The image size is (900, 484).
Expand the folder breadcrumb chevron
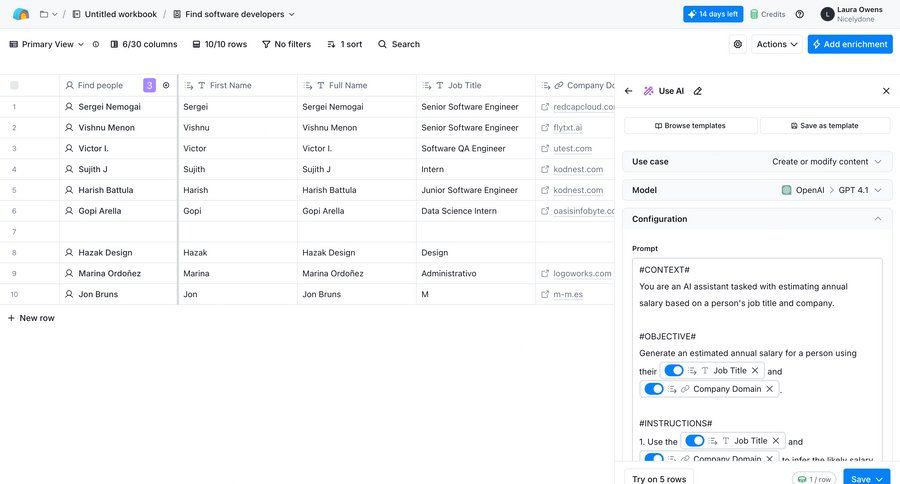point(55,14)
